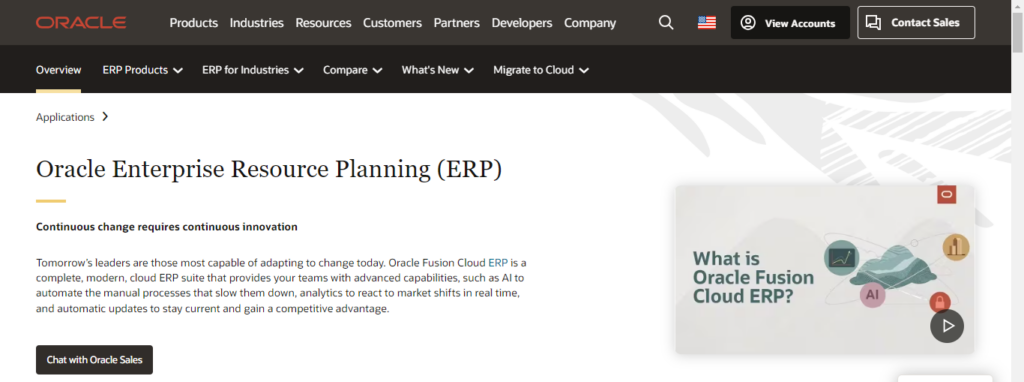Expand the ERP Products dropdown
1024x382 pixels.
(x=142, y=70)
